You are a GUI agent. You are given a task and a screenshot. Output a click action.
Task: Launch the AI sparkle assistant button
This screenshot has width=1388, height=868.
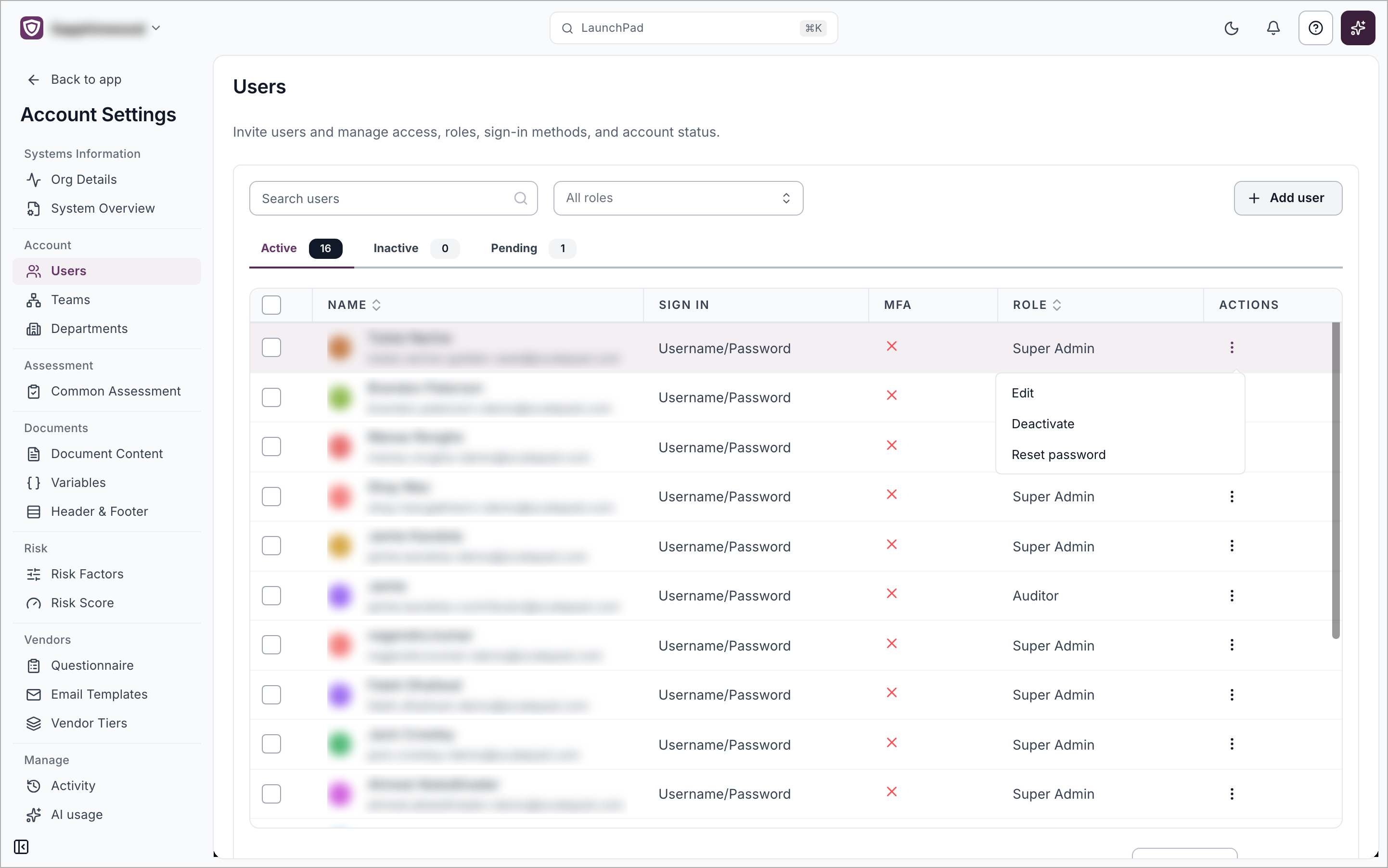tap(1358, 28)
